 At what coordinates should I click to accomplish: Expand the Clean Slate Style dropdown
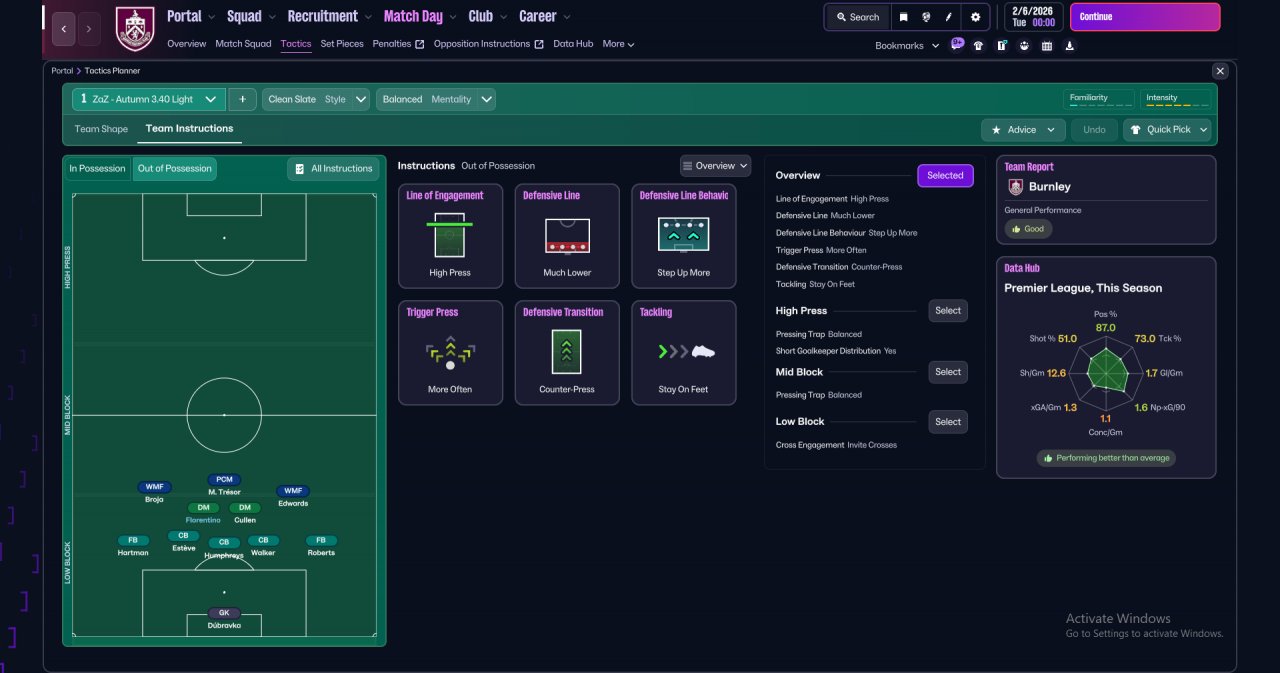pyautogui.click(x=316, y=99)
